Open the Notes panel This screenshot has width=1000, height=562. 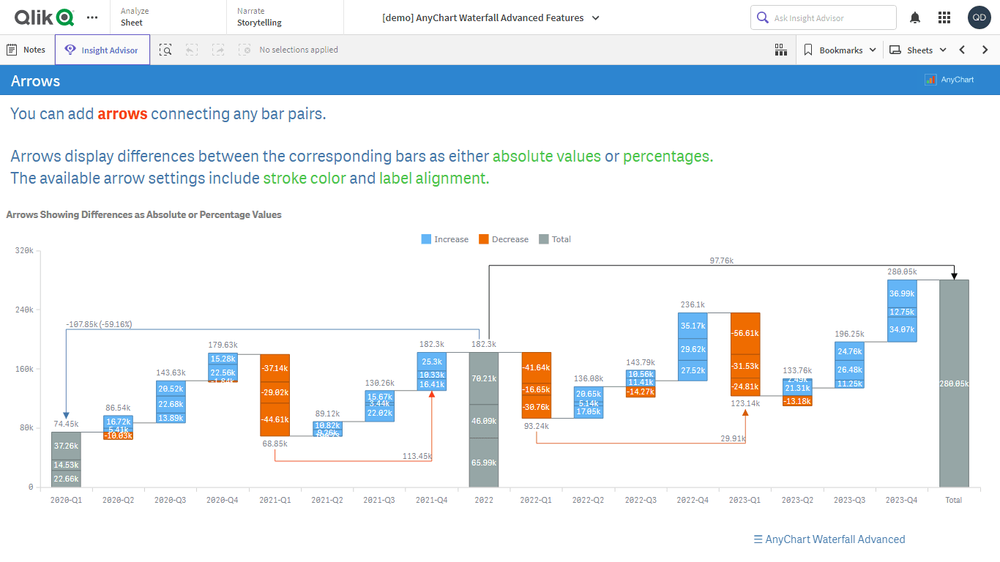tap(26, 50)
